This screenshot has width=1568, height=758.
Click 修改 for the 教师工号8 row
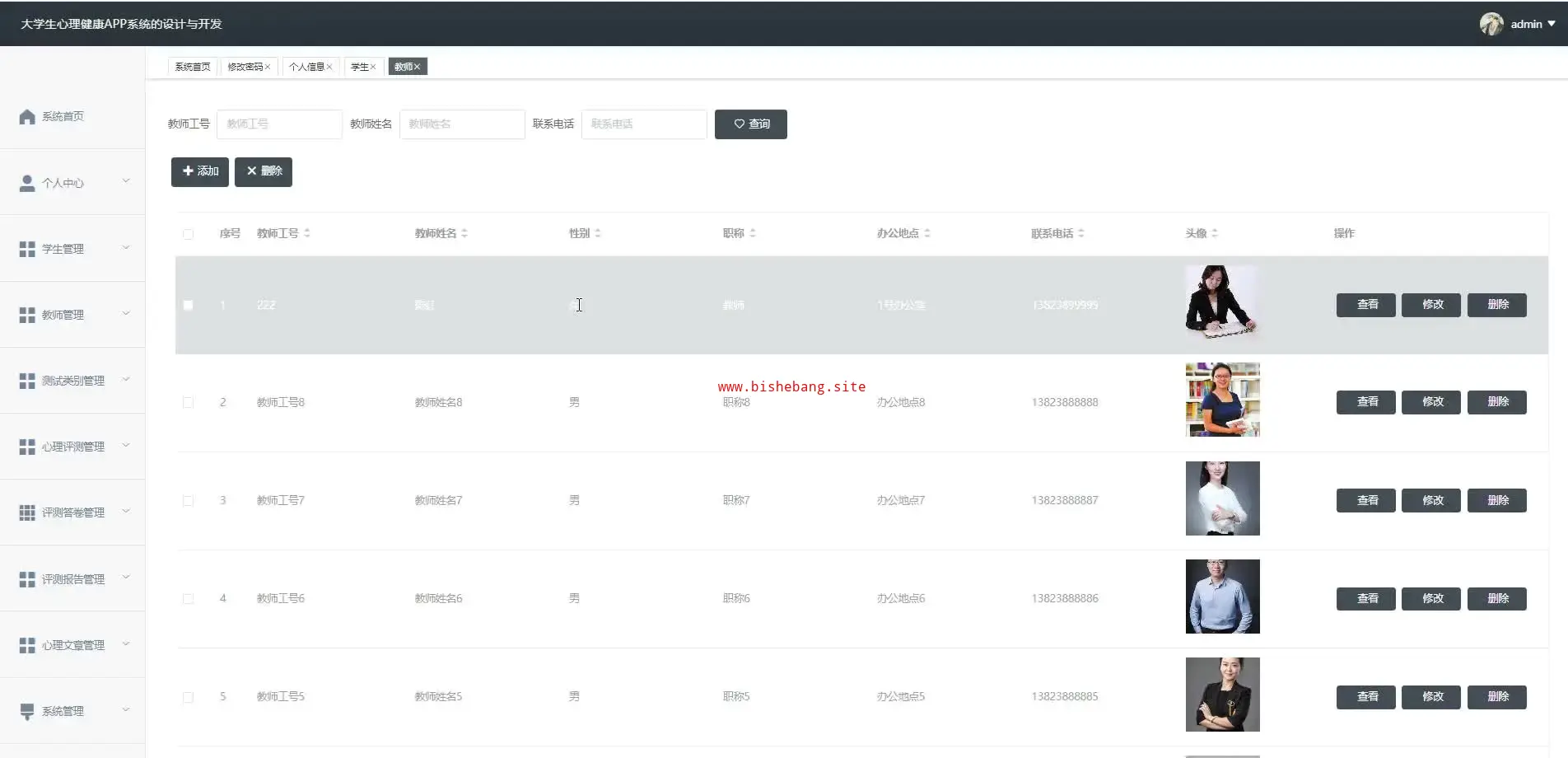(1431, 402)
